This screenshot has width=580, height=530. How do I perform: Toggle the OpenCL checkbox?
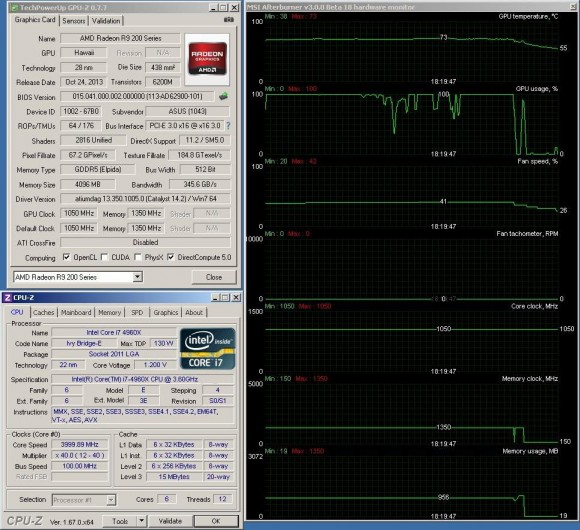coord(66,257)
